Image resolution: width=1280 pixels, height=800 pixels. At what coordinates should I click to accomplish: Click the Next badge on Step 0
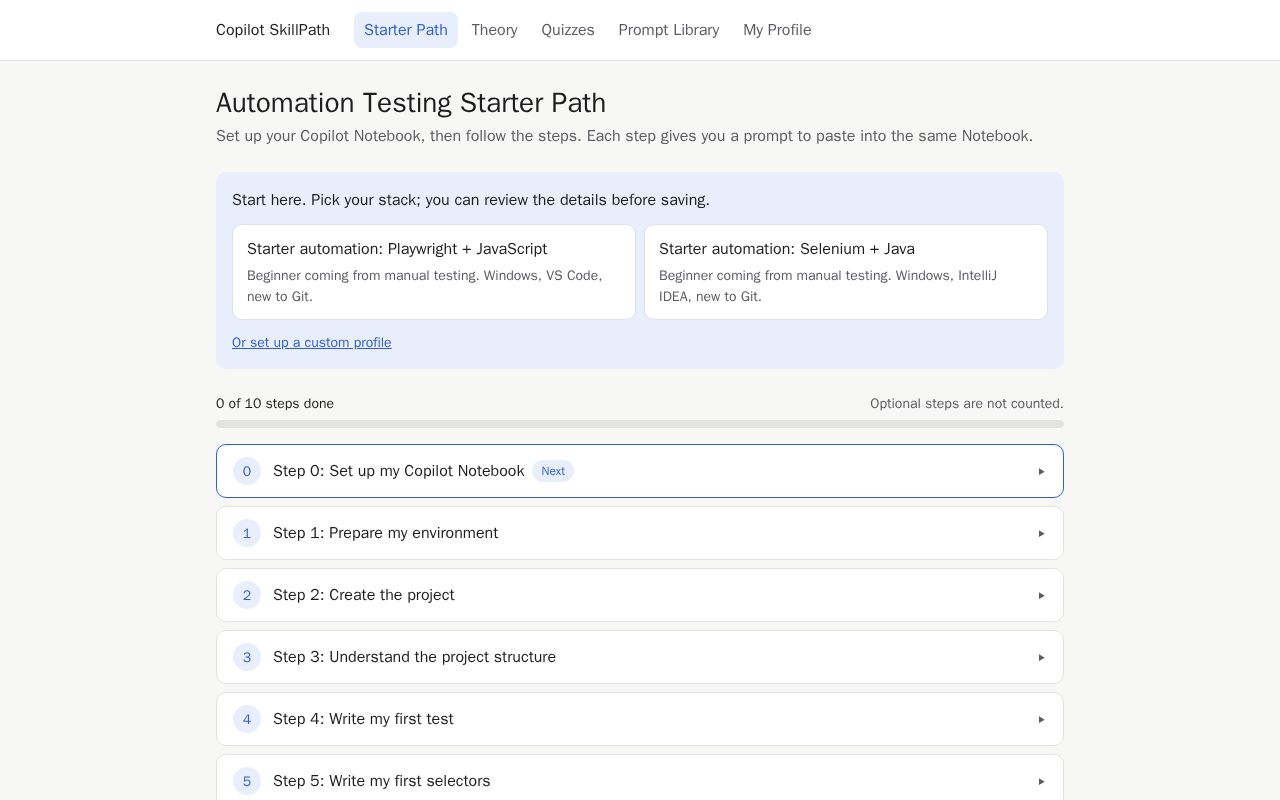[553, 471]
